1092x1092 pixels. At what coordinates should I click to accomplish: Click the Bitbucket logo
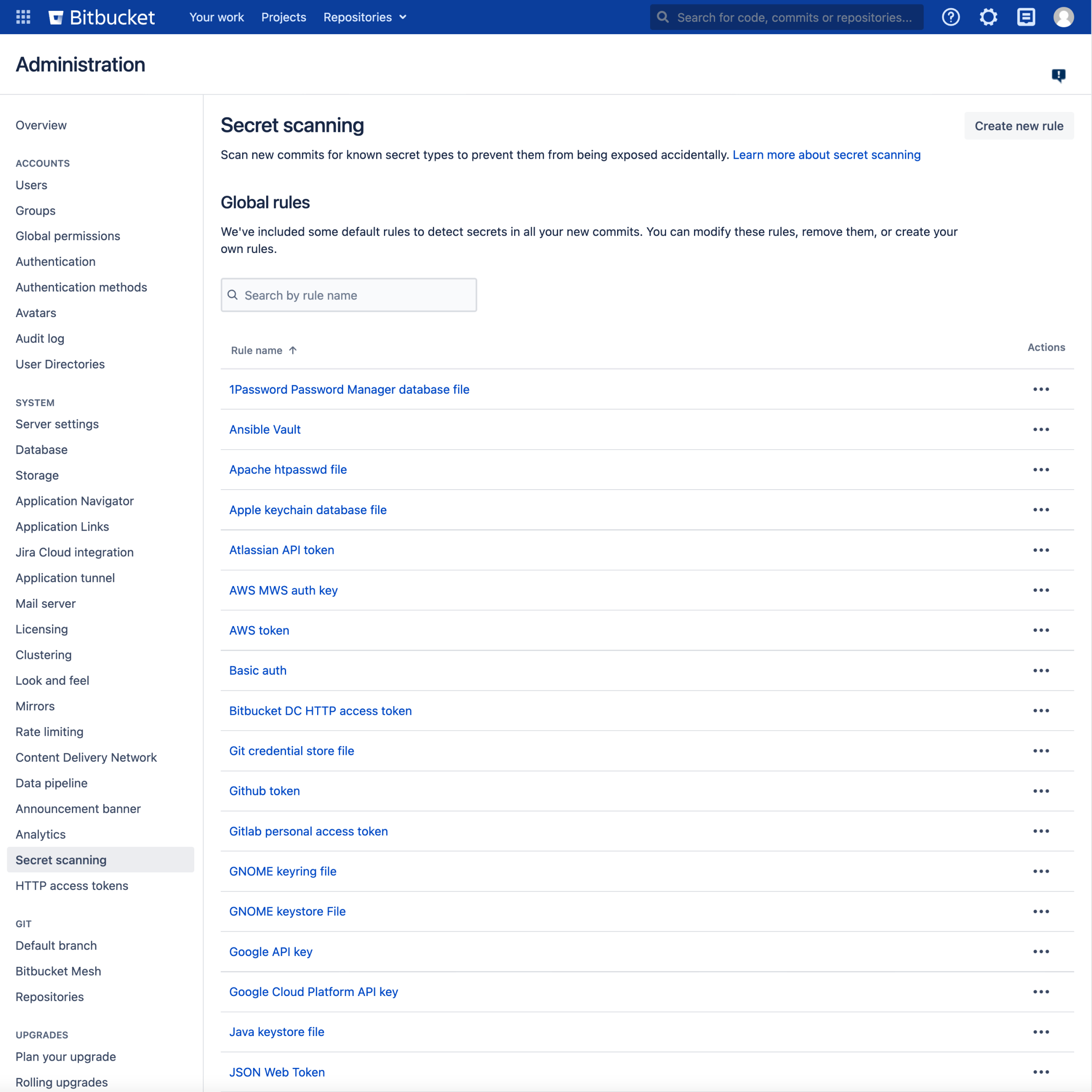tap(102, 17)
